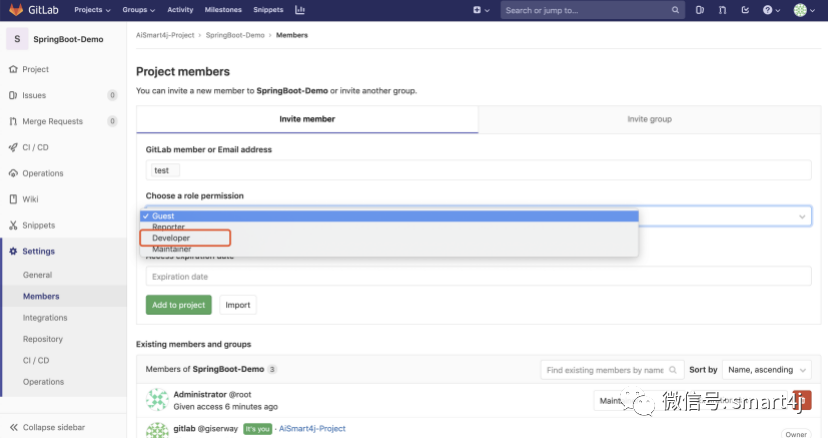The width and height of the screenshot is (830, 440).
Task: Open Integrations settings sub-item
Action: coord(45,318)
